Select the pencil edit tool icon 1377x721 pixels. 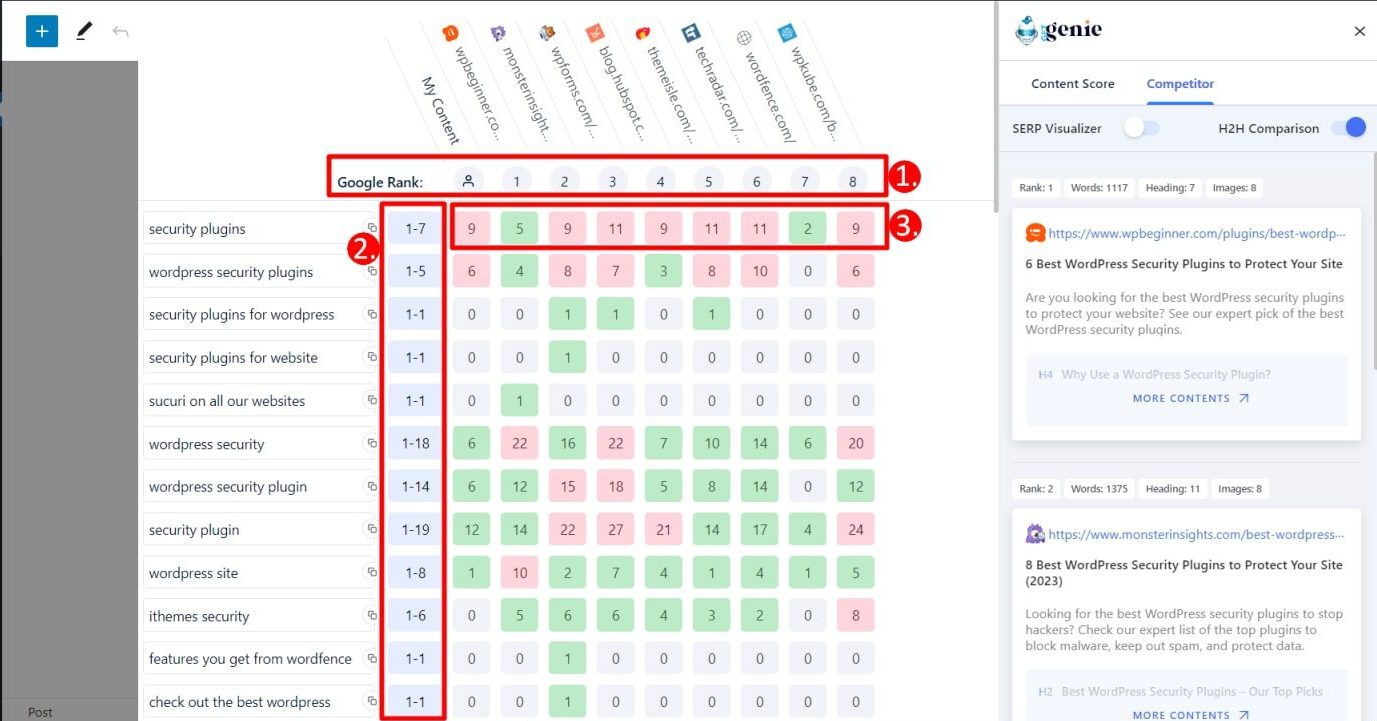coord(84,30)
